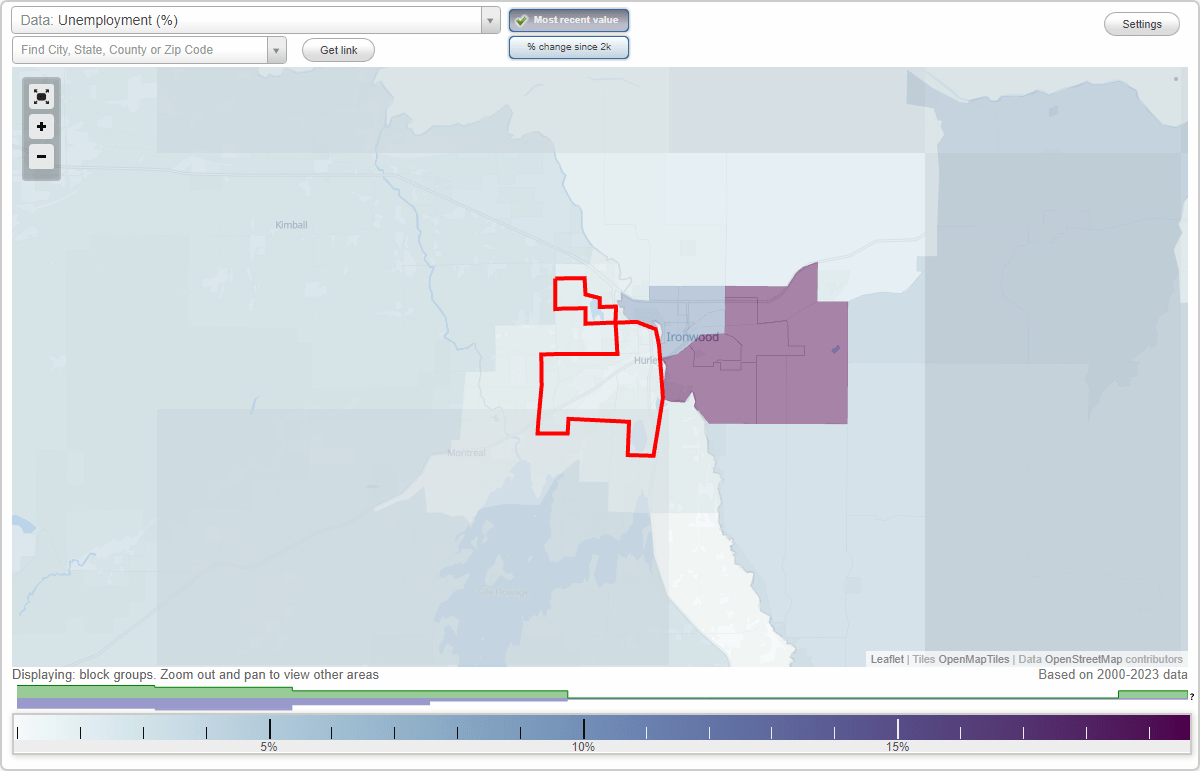Screen dimensions: 1200x771
Task: Click the Montreal map label
Action: point(466,453)
